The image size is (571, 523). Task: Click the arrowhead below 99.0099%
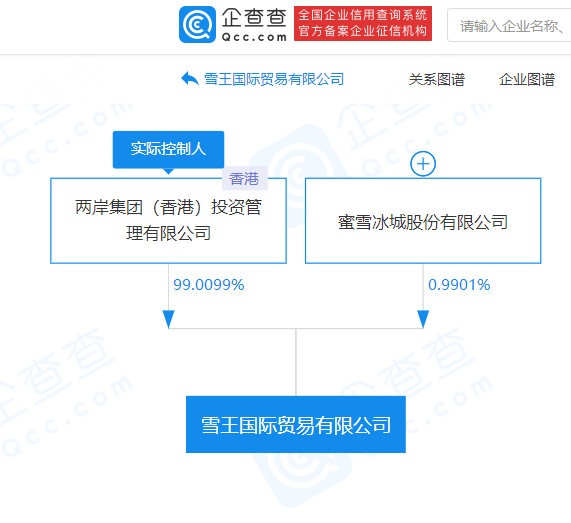pos(168,319)
